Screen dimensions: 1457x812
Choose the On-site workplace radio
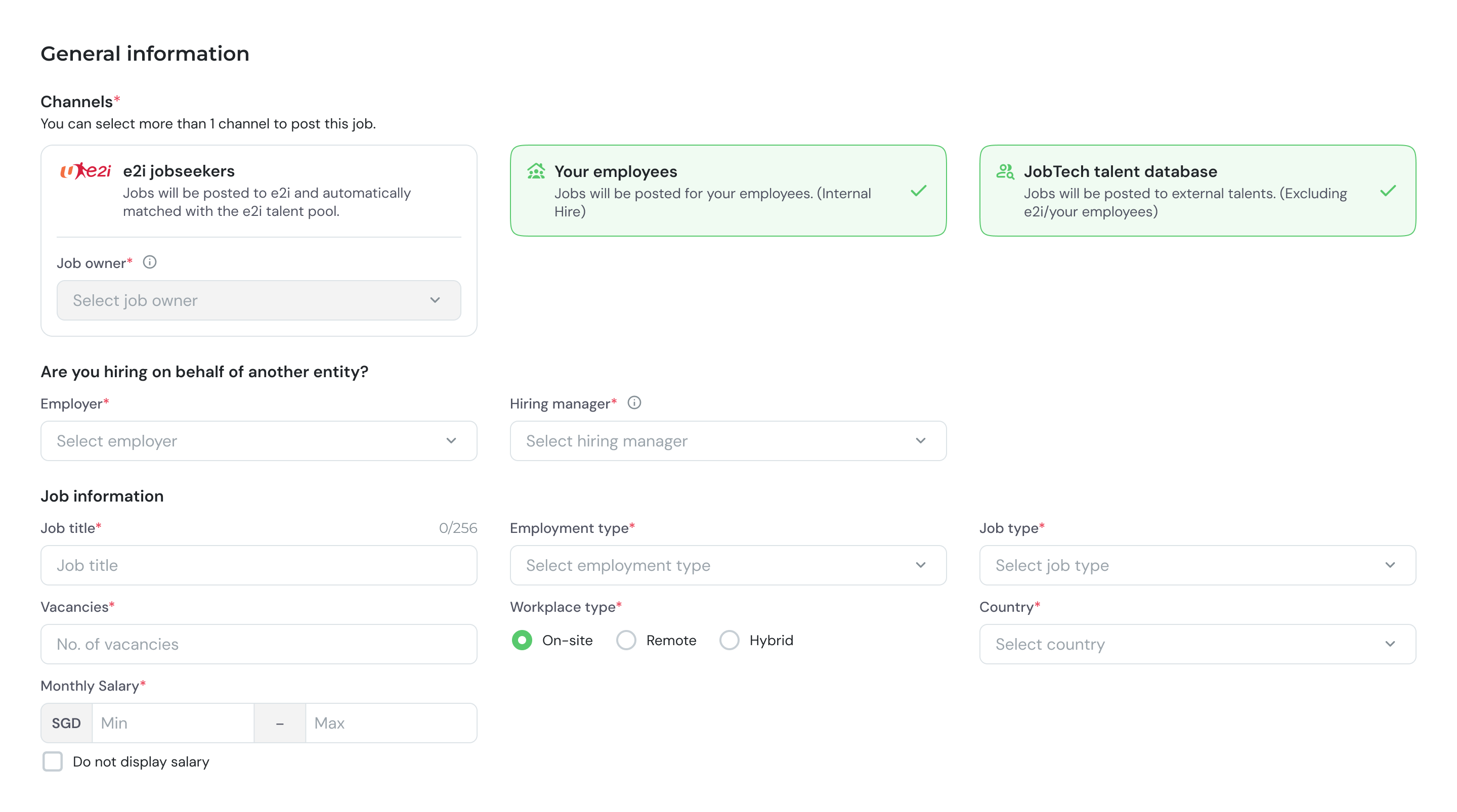(522, 641)
